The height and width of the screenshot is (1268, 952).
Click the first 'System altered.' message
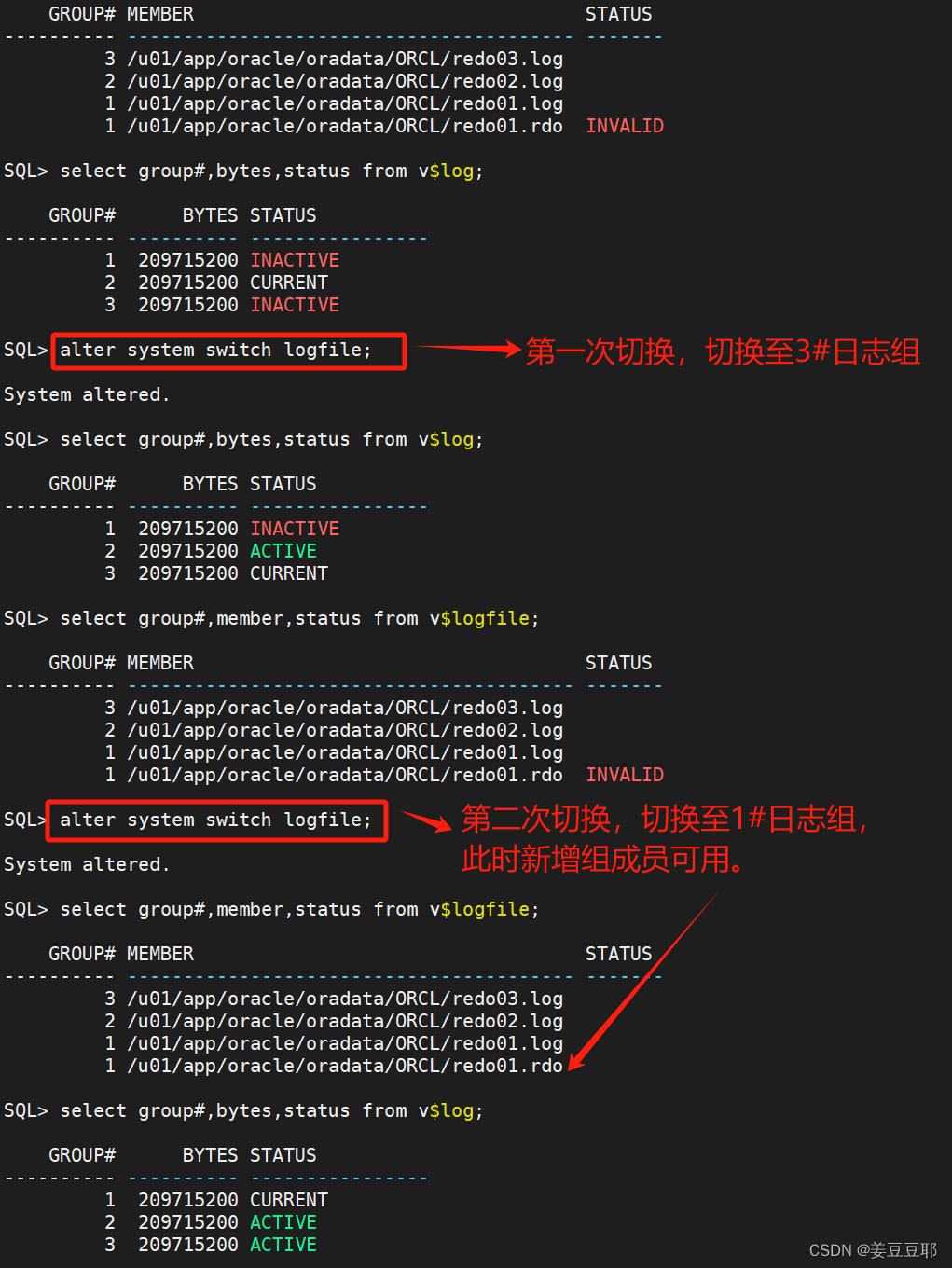tap(87, 394)
